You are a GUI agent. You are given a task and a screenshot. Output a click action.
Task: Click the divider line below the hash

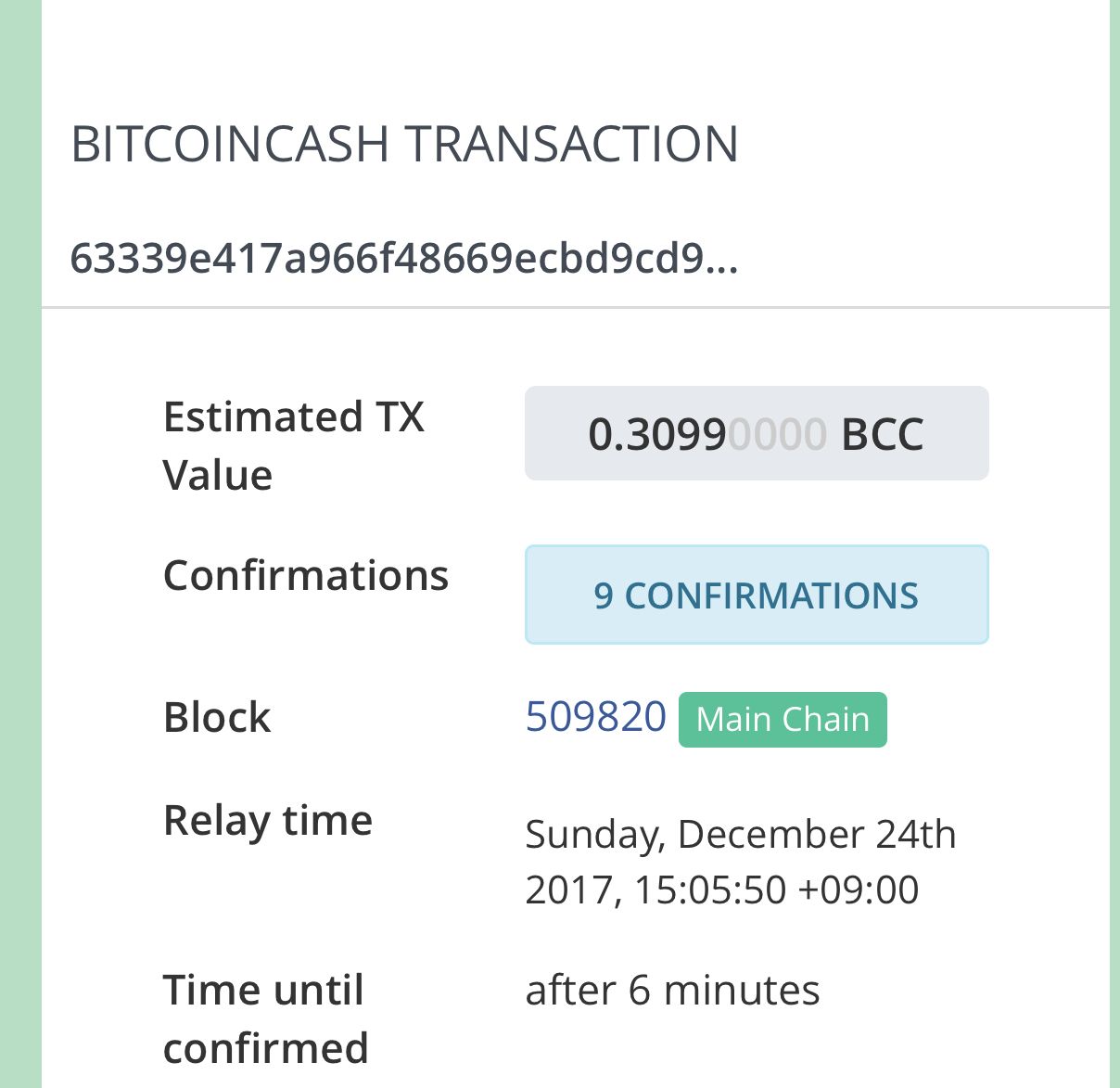click(x=575, y=307)
